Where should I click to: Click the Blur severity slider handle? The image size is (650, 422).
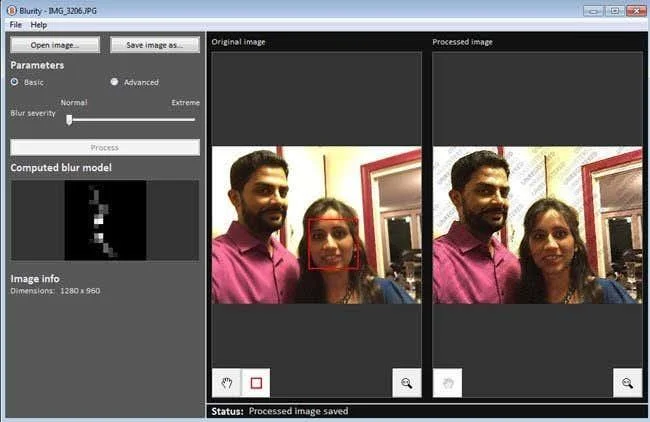[x=69, y=120]
